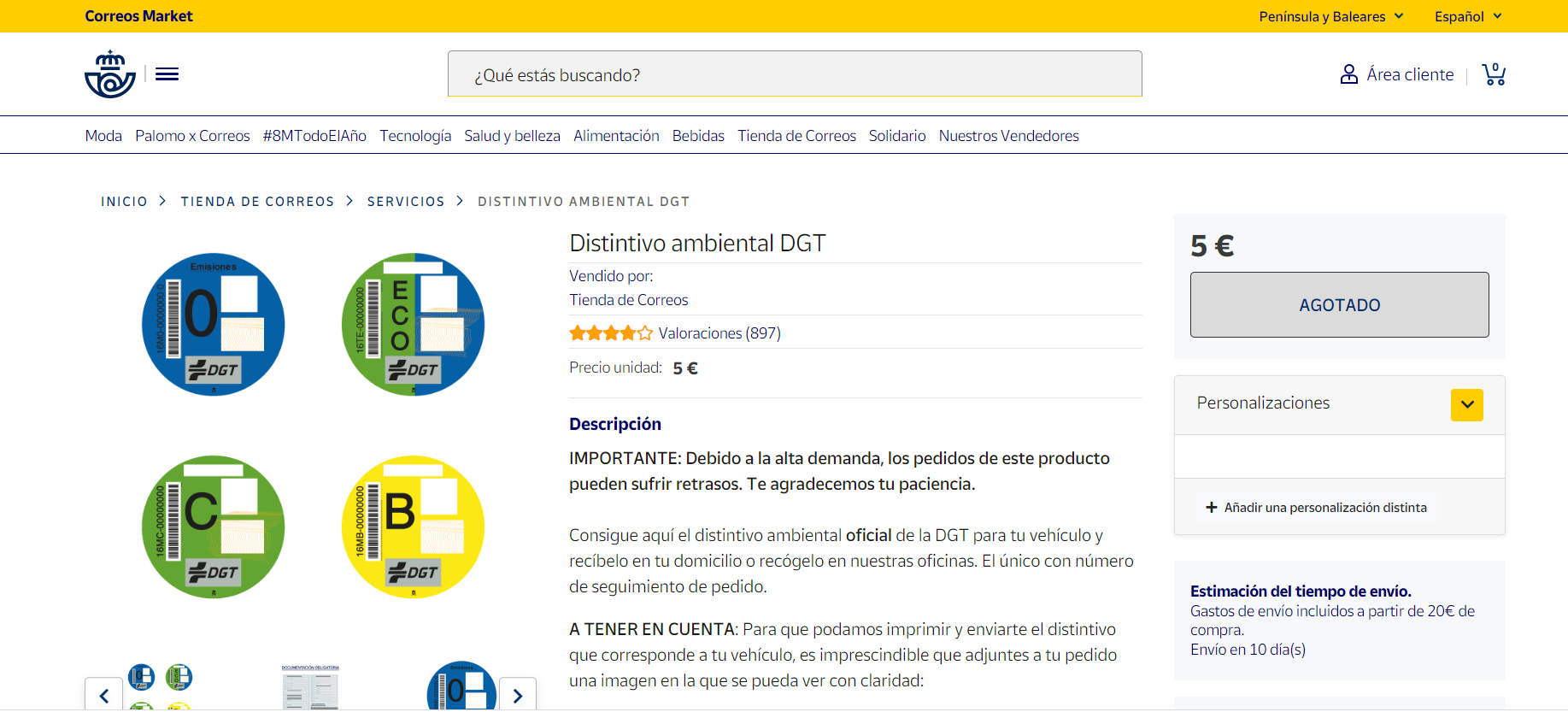The image size is (1568, 712).
Task: Open the Tecnología menu category
Action: [415, 136]
